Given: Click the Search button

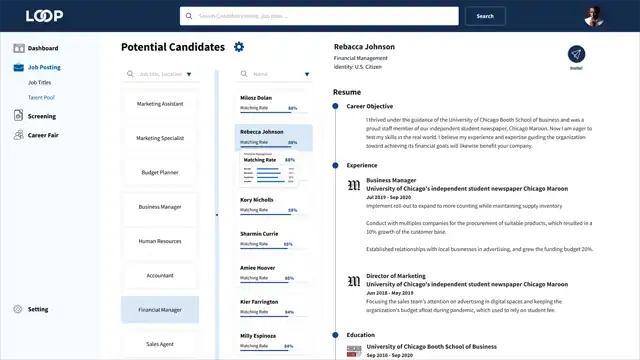Looking at the screenshot, I should coord(485,16).
